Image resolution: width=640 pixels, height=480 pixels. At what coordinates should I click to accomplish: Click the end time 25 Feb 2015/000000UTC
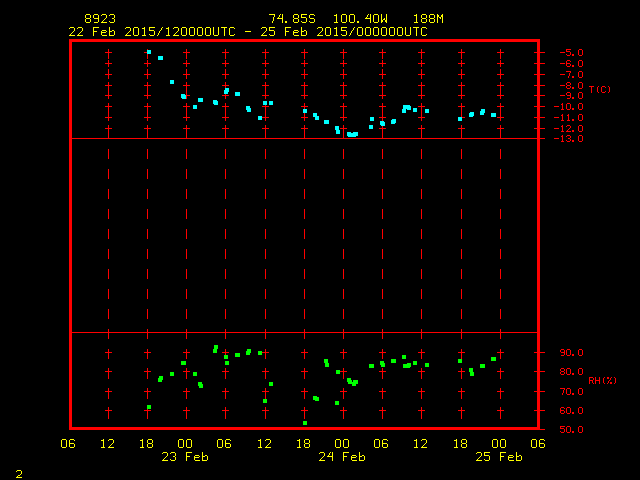(344, 32)
